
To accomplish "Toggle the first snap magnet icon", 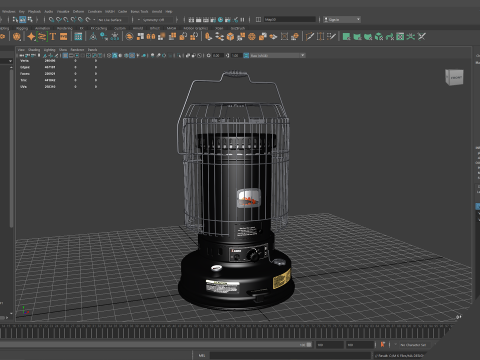I will pyautogui.click(x=51, y=20).
